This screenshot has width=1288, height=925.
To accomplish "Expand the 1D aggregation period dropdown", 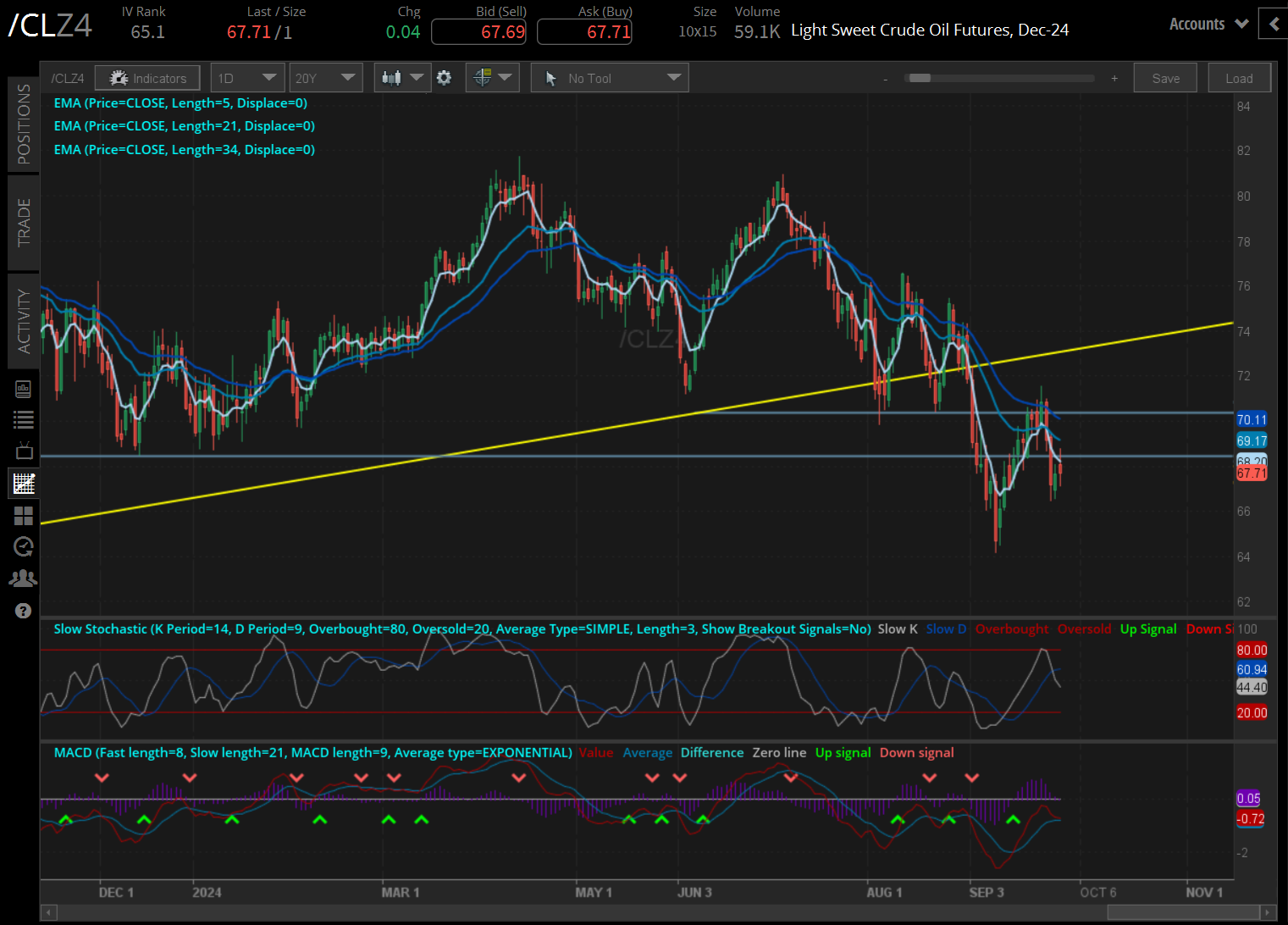I will click(x=246, y=78).
